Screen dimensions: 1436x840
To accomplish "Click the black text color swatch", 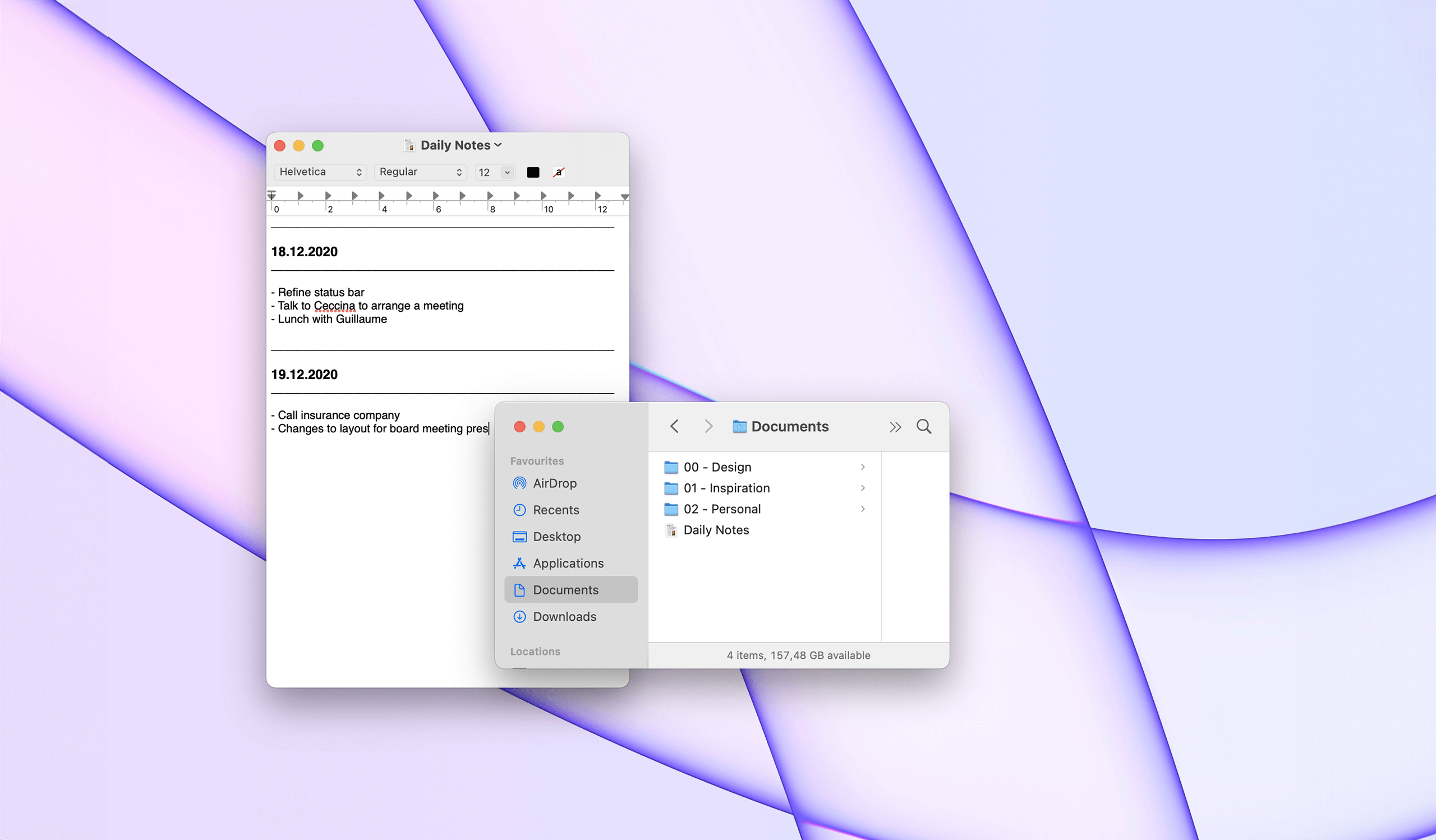I will click(x=533, y=172).
